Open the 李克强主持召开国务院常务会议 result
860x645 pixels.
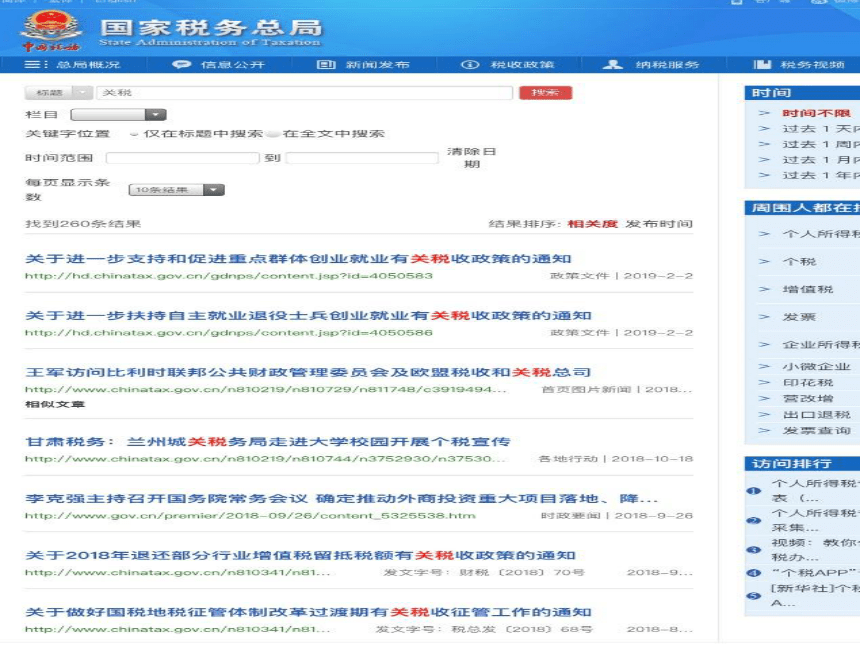pyautogui.click(x=342, y=499)
